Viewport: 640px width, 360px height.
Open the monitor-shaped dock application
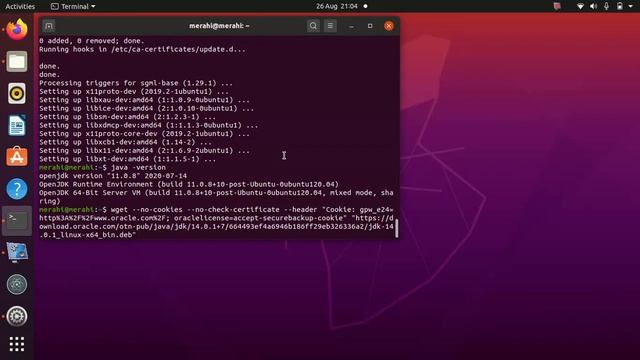tap(17, 252)
